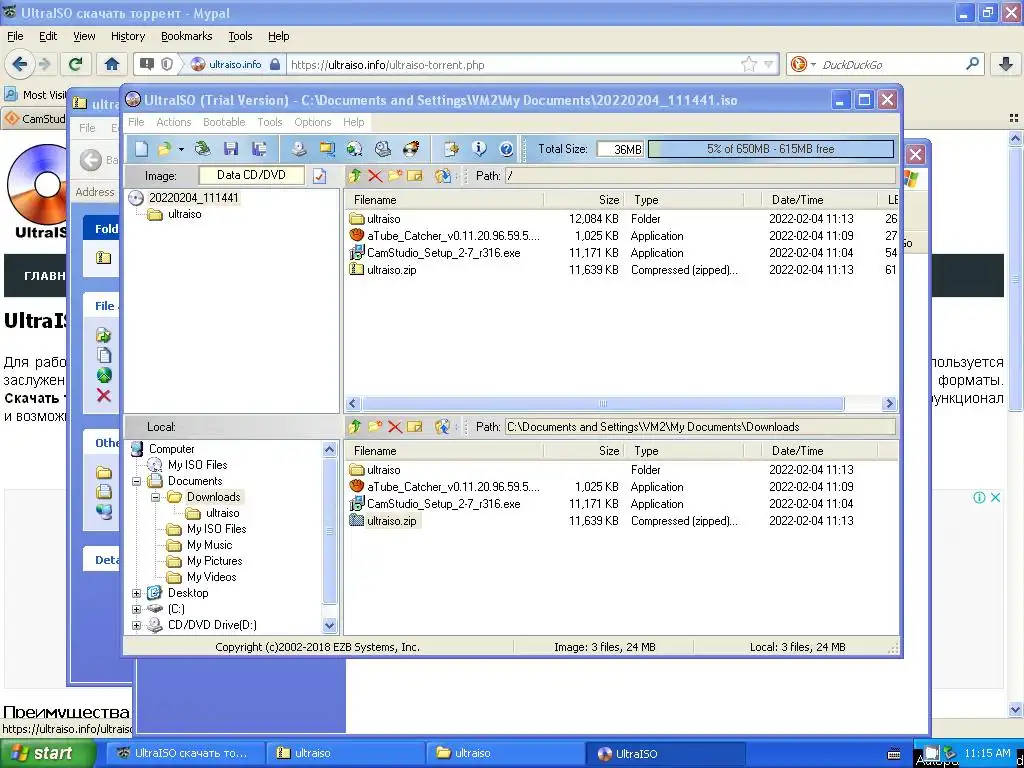1024x768 pixels.
Task: Sort image list by Size column
Action: 583,200
